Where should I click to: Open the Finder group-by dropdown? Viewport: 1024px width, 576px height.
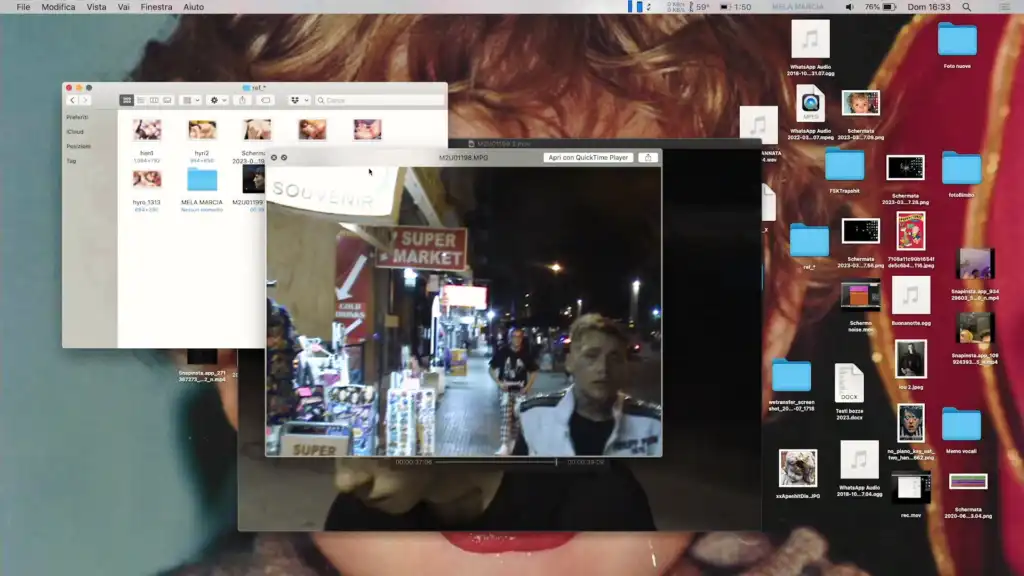191,101
